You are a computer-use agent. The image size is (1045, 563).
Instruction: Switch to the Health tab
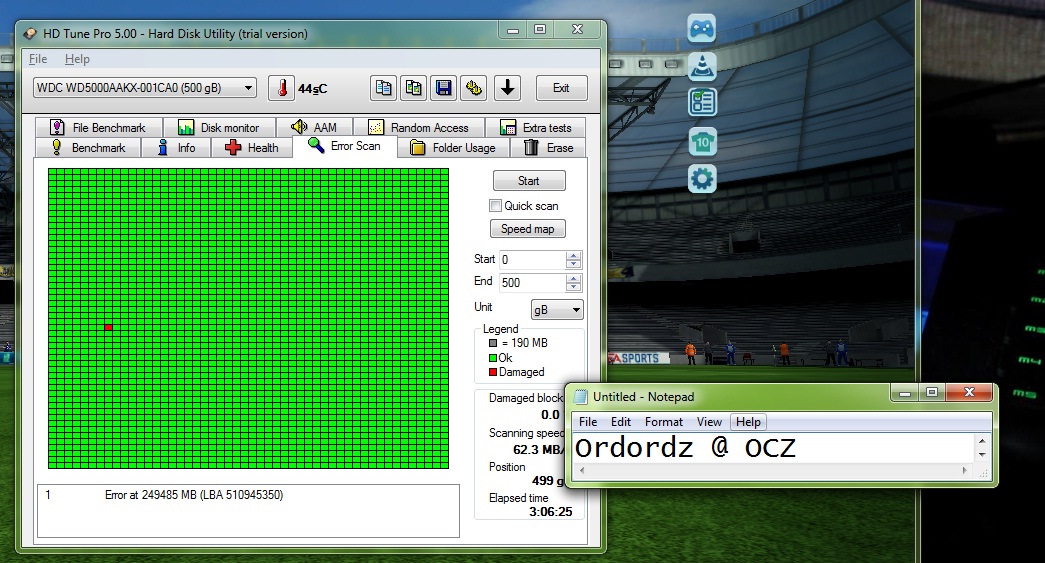tap(252, 148)
